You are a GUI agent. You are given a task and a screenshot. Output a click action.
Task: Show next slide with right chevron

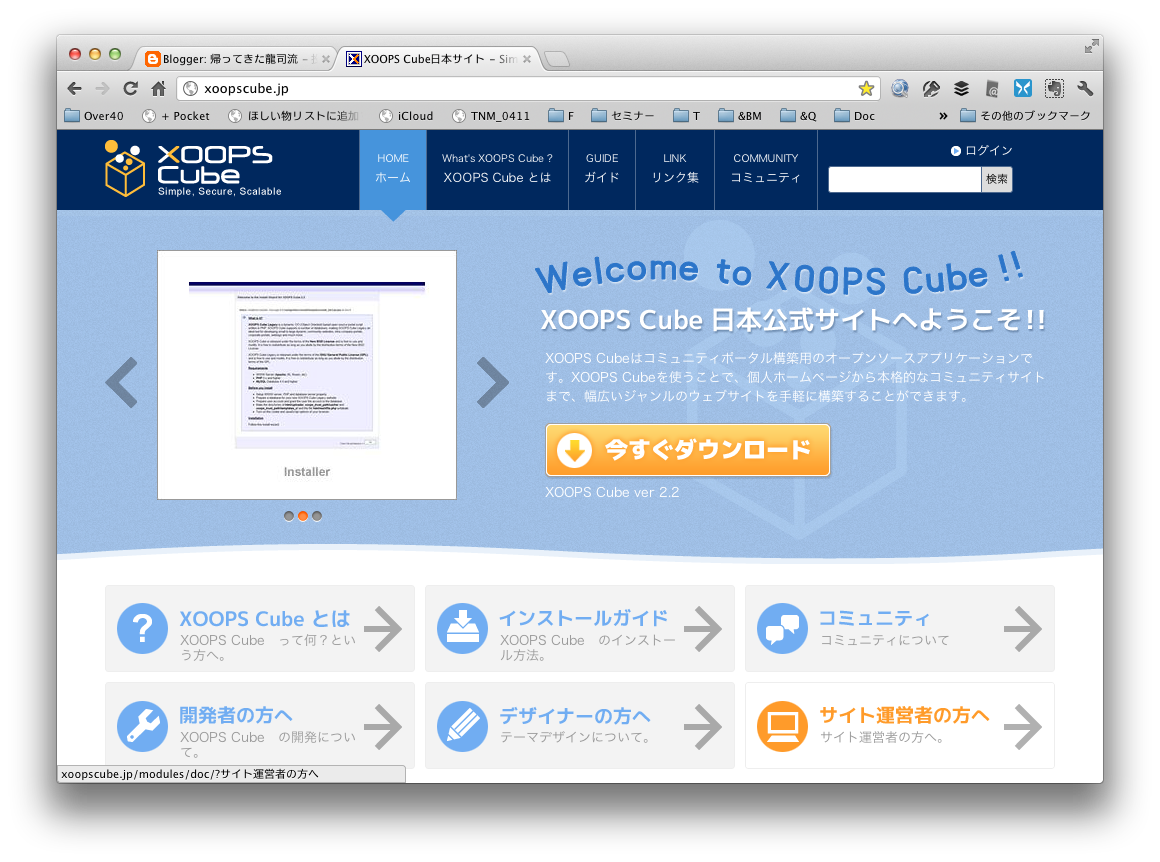click(x=493, y=383)
